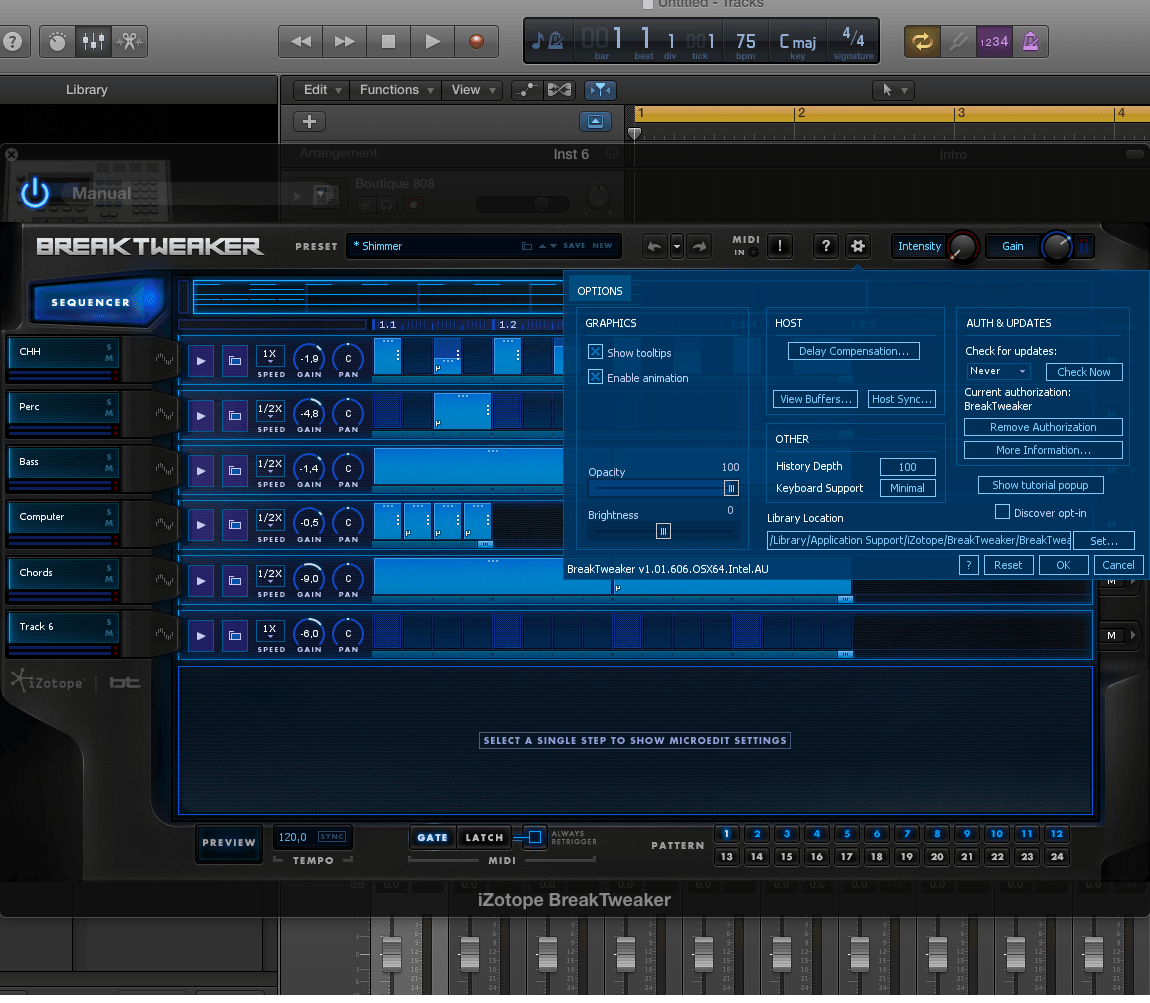
Task: Open Bass track speed dropdown
Action: coord(270,466)
